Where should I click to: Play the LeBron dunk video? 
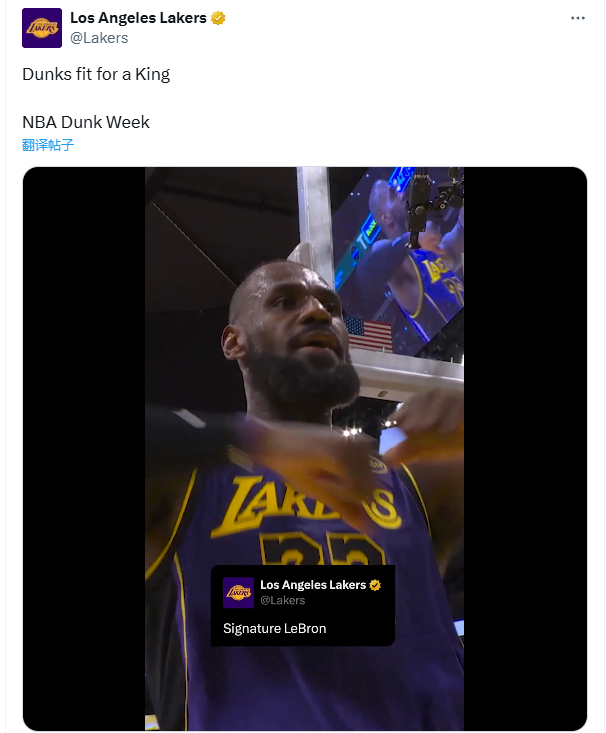[304, 400]
